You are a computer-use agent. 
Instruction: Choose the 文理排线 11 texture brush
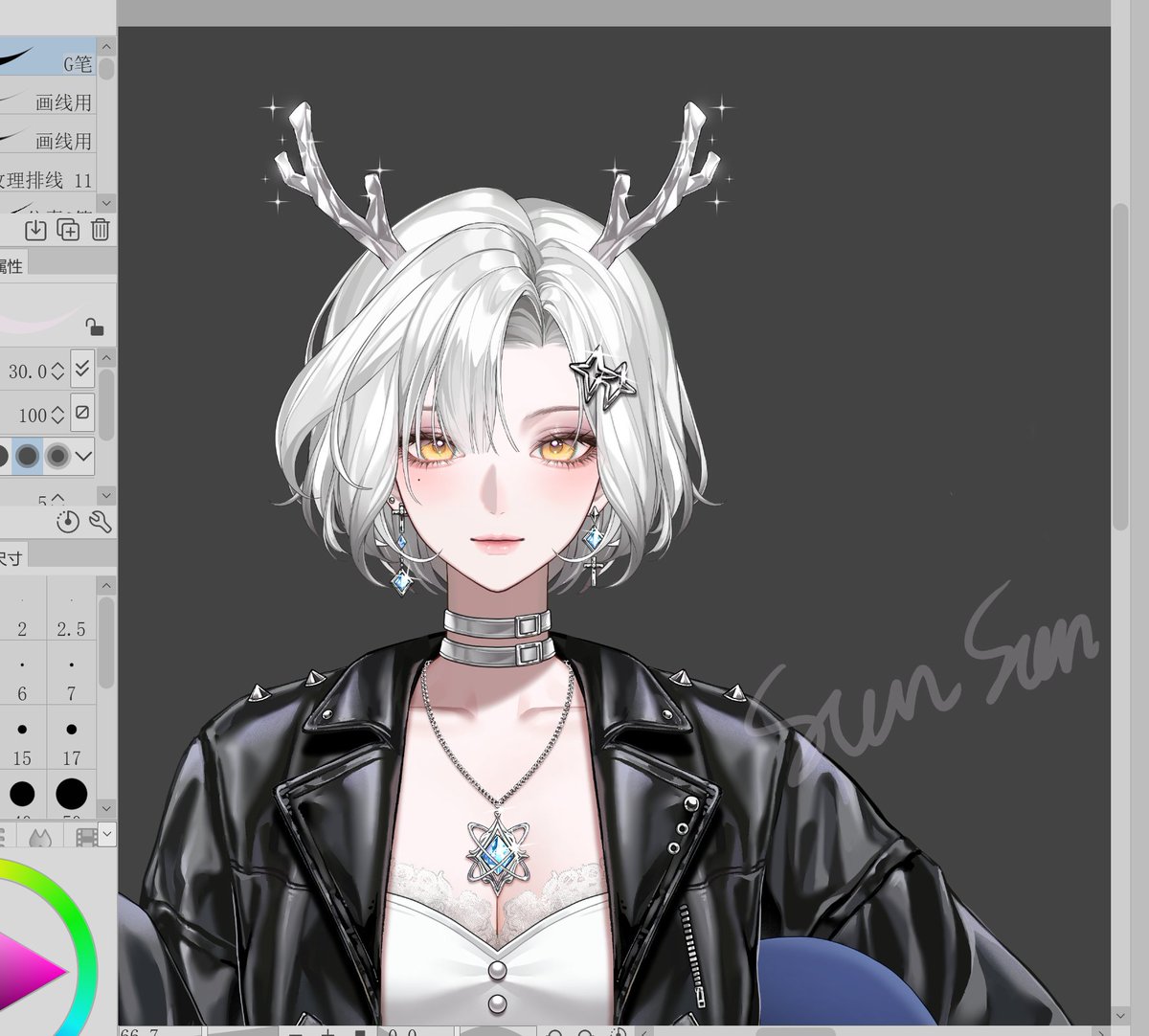click(53, 178)
